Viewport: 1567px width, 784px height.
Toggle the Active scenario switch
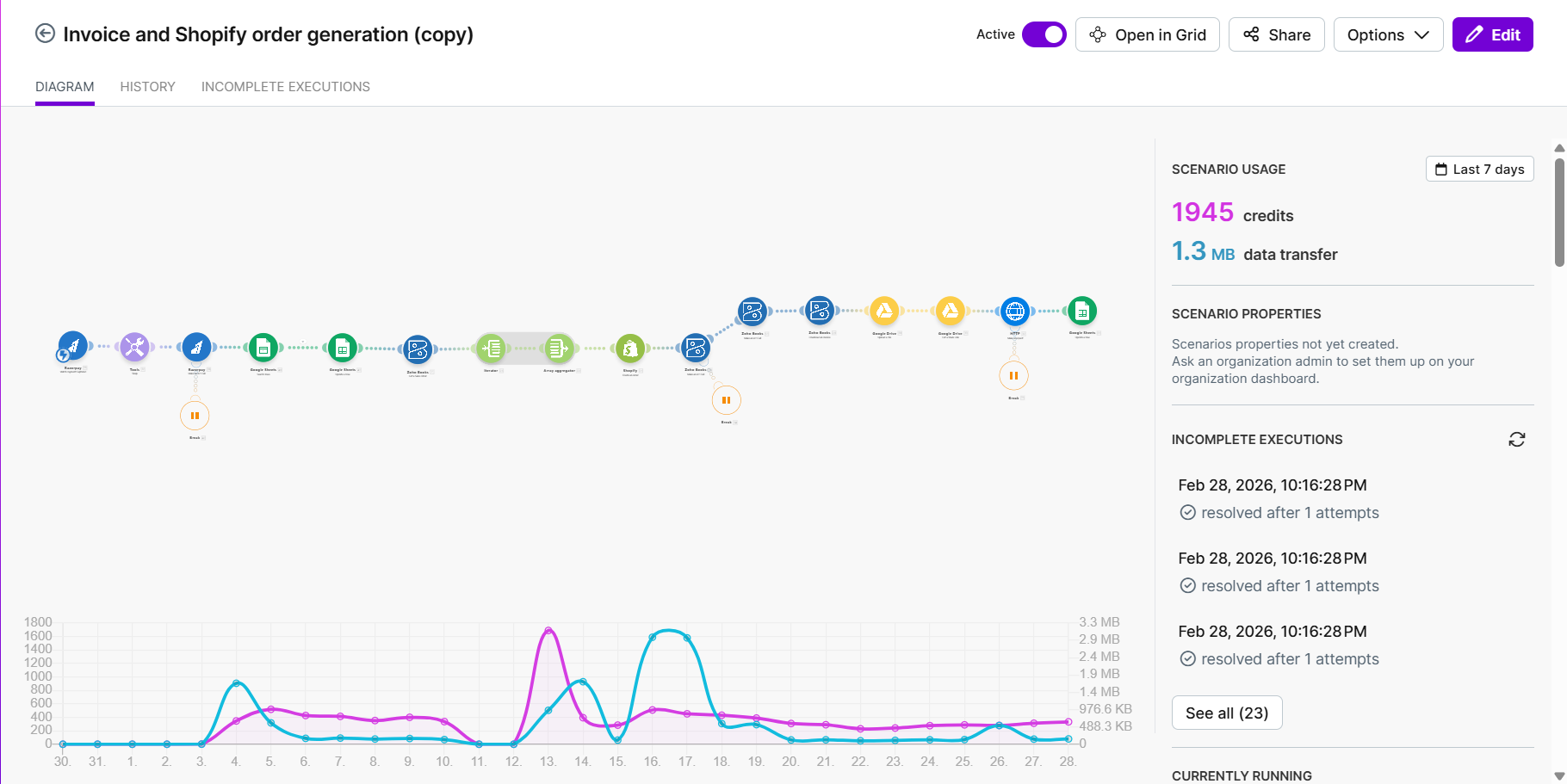click(1044, 34)
